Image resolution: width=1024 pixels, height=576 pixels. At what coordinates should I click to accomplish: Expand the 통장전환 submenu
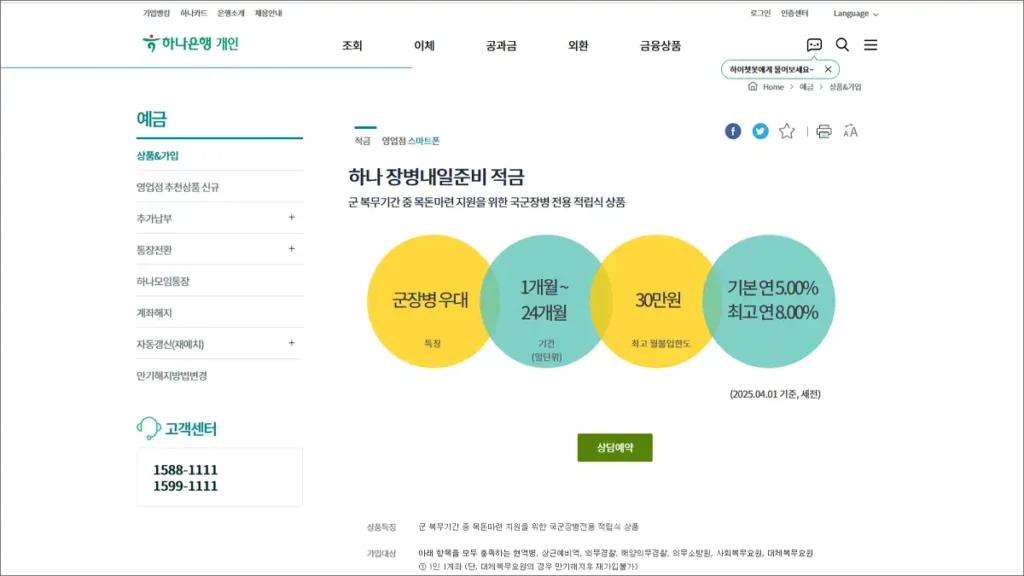click(x=291, y=249)
